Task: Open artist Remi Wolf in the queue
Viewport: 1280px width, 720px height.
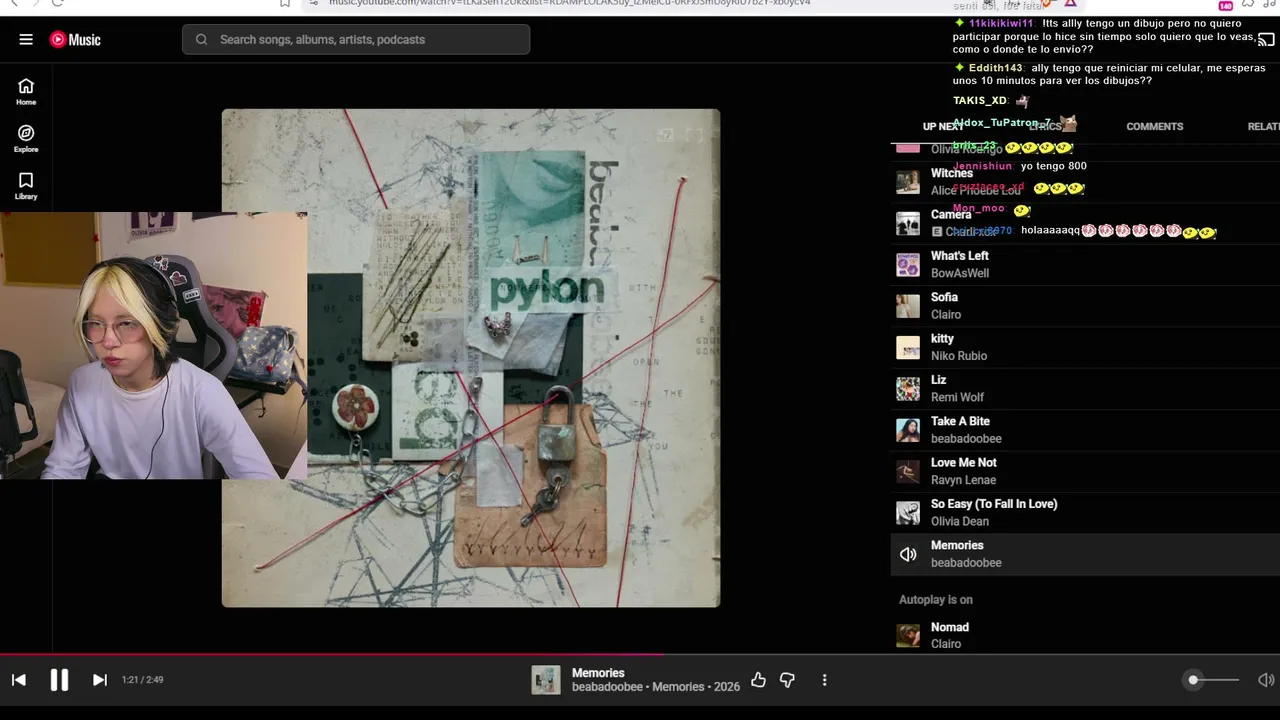Action: (x=957, y=398)
